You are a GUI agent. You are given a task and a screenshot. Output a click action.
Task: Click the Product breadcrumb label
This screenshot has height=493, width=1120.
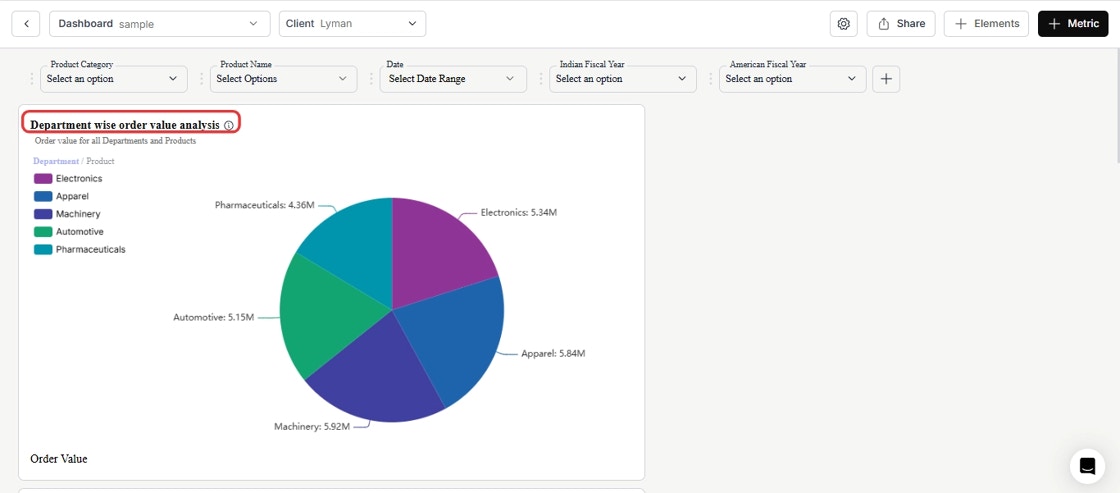pyautogui.click(x=100, y=161)
